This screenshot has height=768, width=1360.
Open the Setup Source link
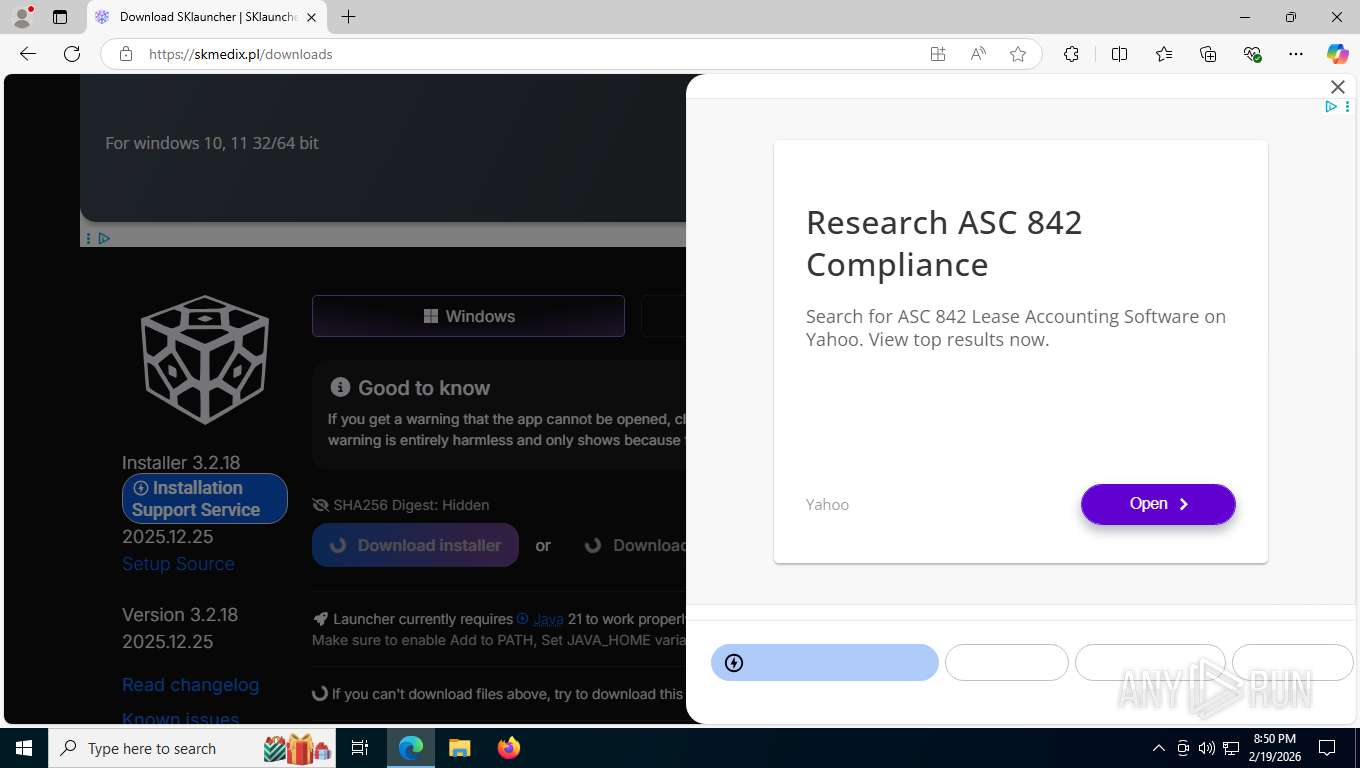[178, 564]
